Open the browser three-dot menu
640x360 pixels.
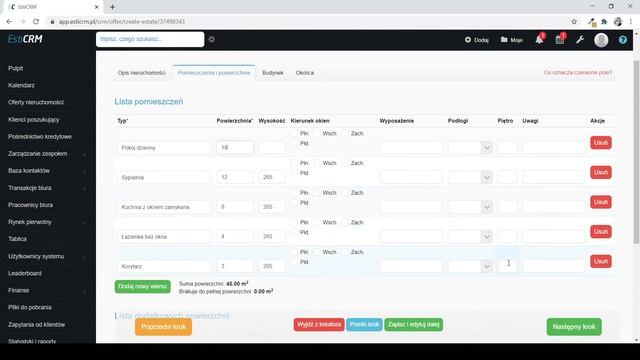point(631,21)
